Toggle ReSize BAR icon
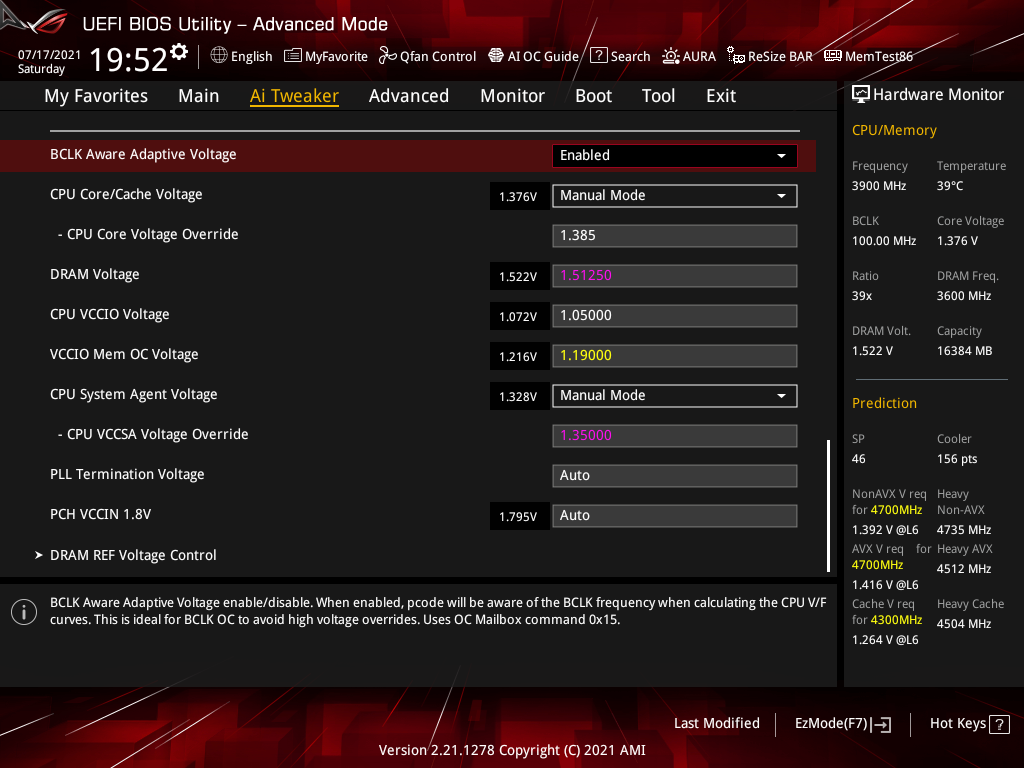Image resolution: width=1024 pixels, height=768 pixels. click(735, 56)
